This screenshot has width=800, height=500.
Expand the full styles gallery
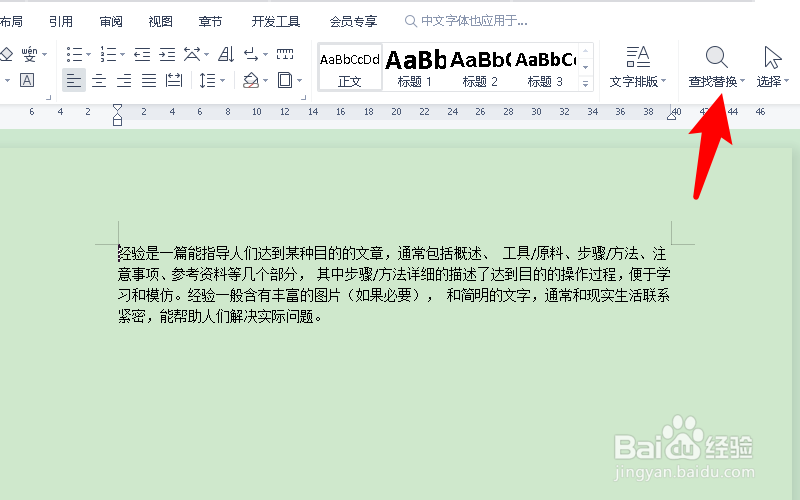click(586, 84)
